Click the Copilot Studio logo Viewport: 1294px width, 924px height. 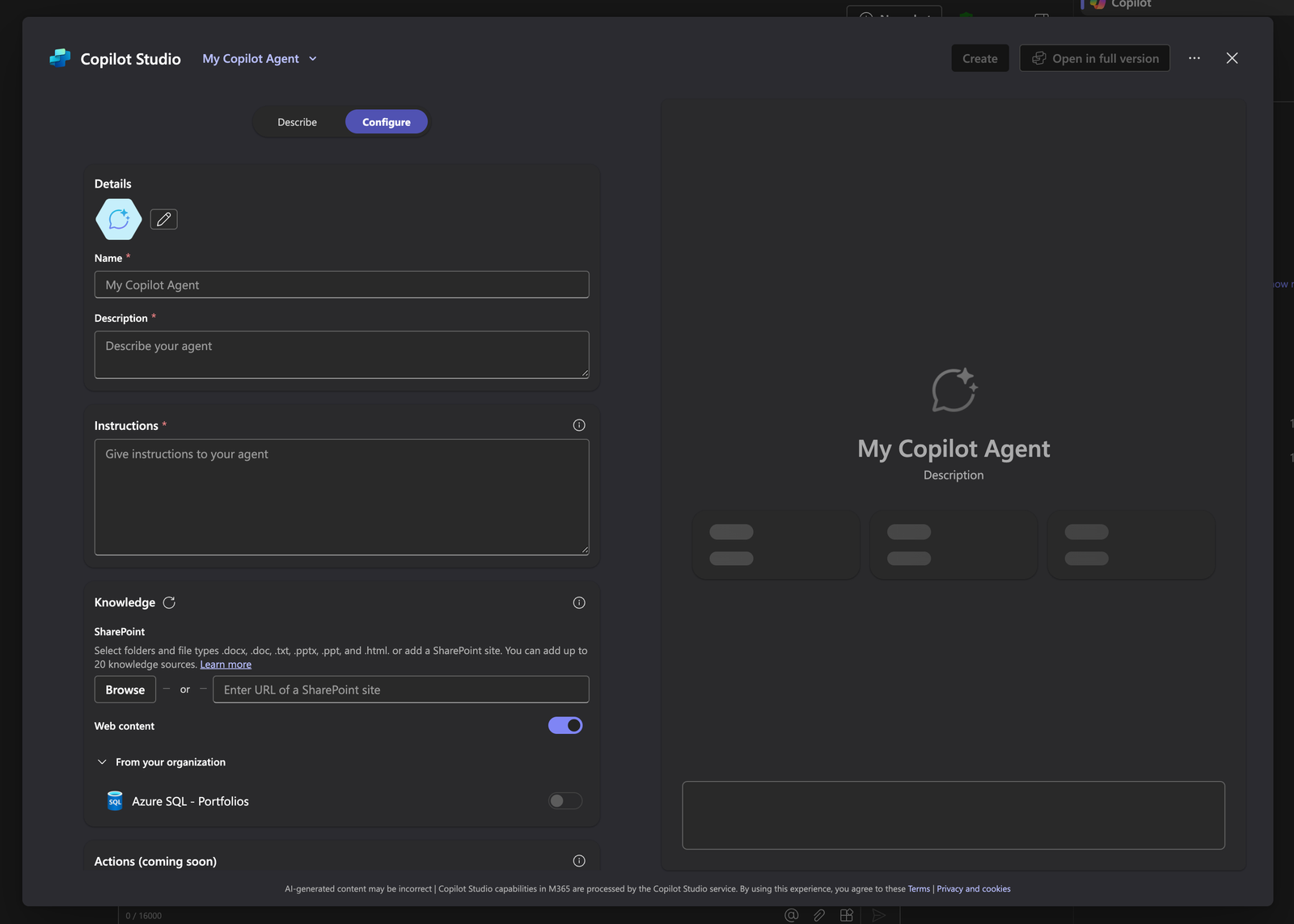[x=61, y=57]
